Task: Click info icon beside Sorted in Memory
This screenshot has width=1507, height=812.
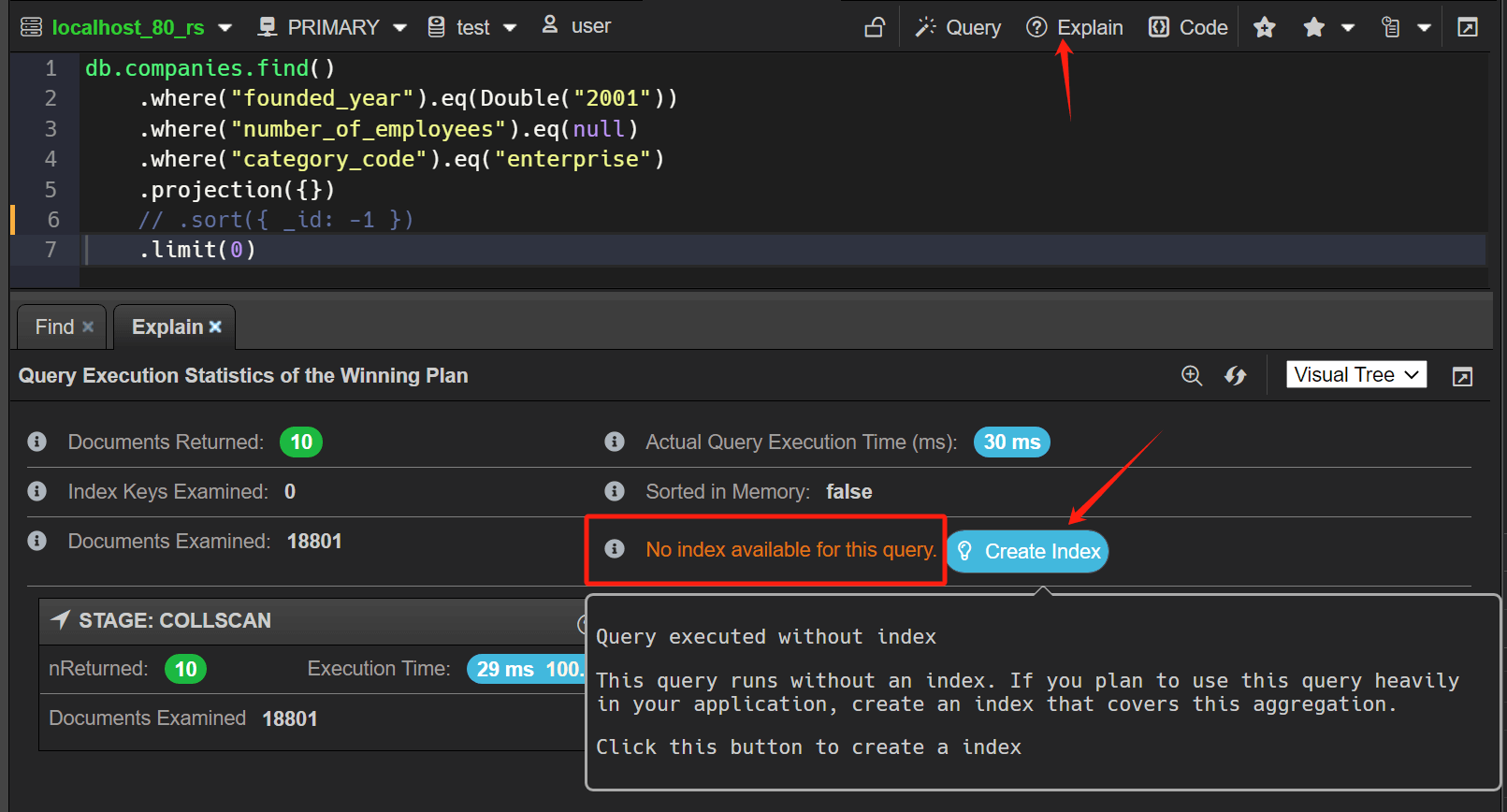Action: (615, 491)
